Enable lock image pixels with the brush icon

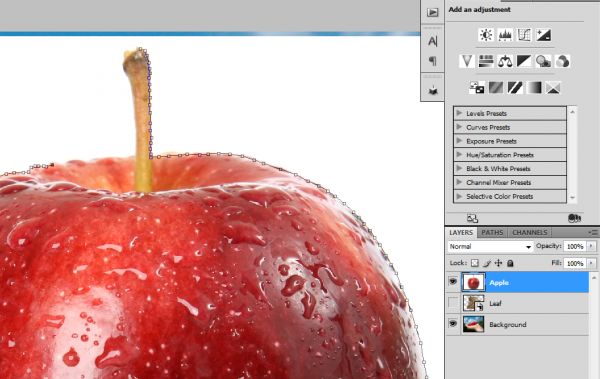pyautogui.click(x=487, y=263)
